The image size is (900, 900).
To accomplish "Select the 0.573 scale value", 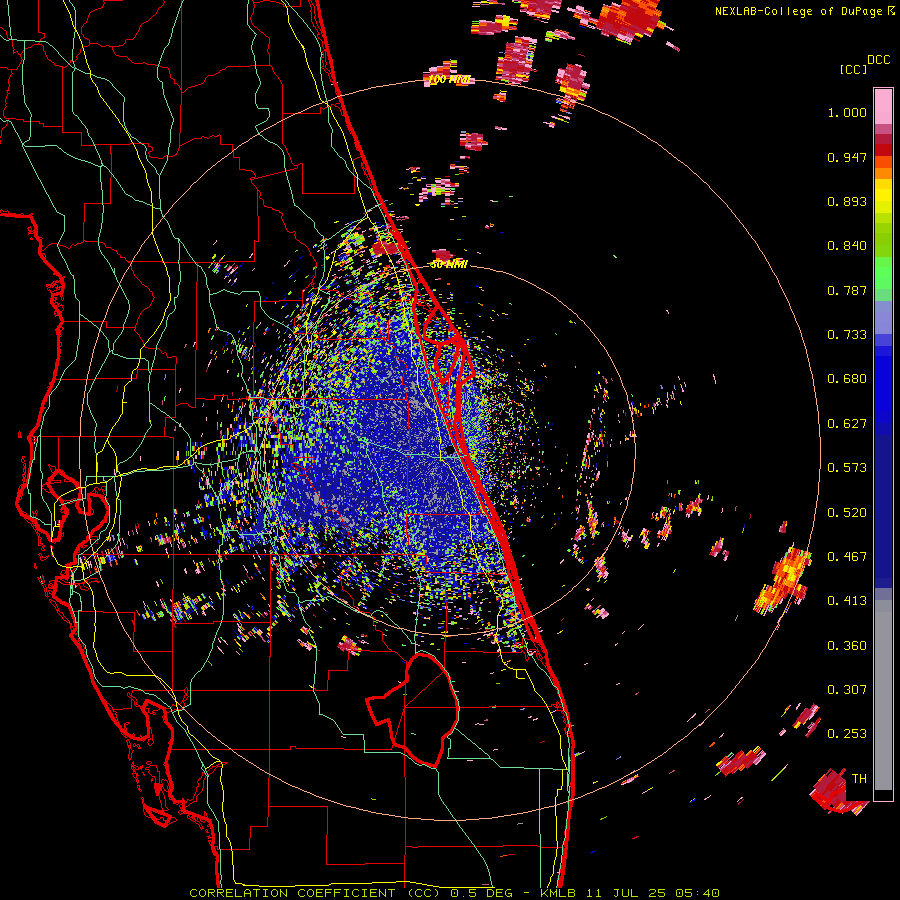I will [847, 468].
